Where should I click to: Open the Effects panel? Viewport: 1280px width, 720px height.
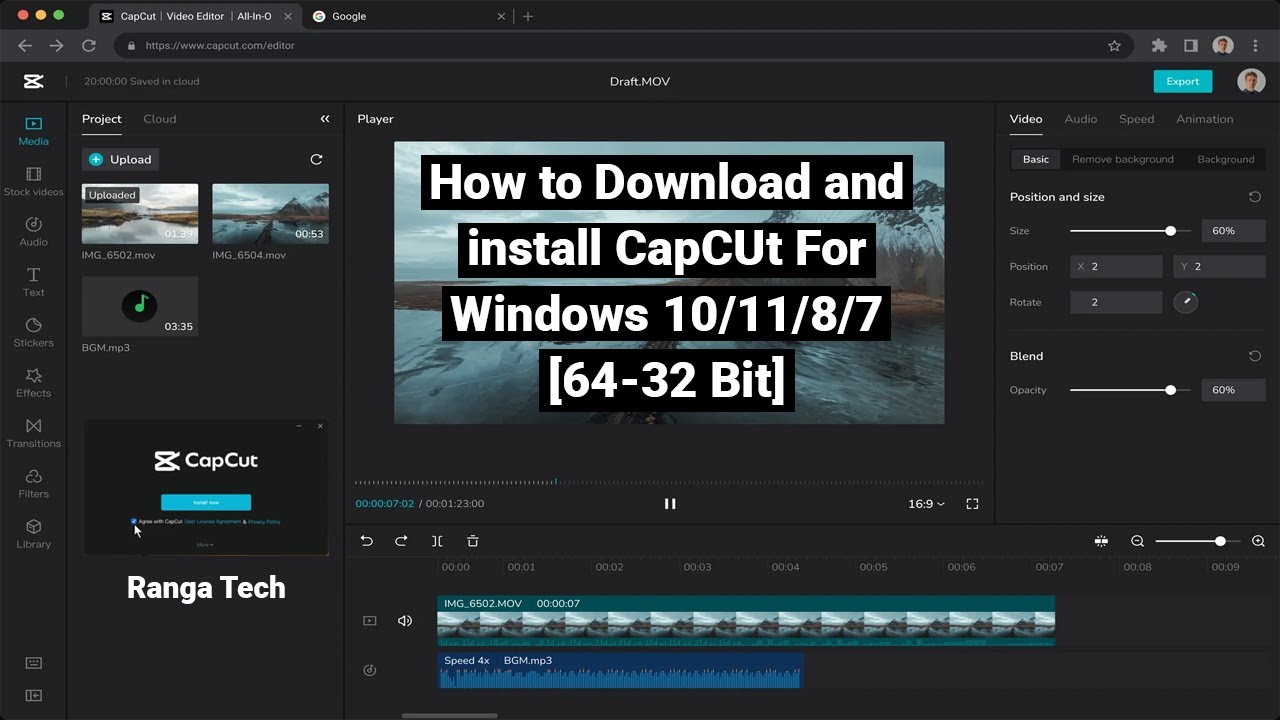(33, 383)
